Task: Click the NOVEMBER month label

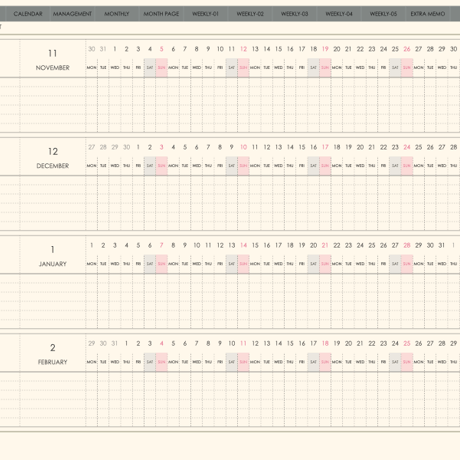Action: [53, 68]
